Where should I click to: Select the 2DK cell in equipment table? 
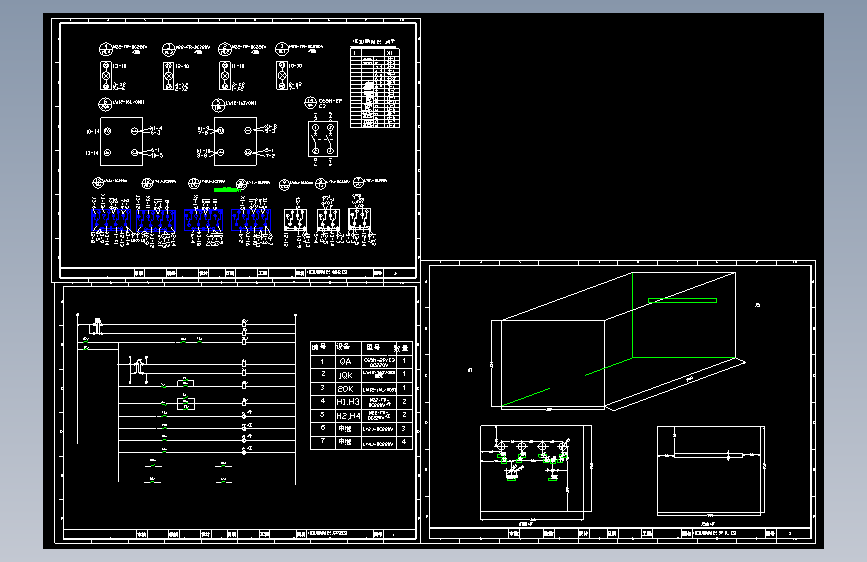[348, 388]
